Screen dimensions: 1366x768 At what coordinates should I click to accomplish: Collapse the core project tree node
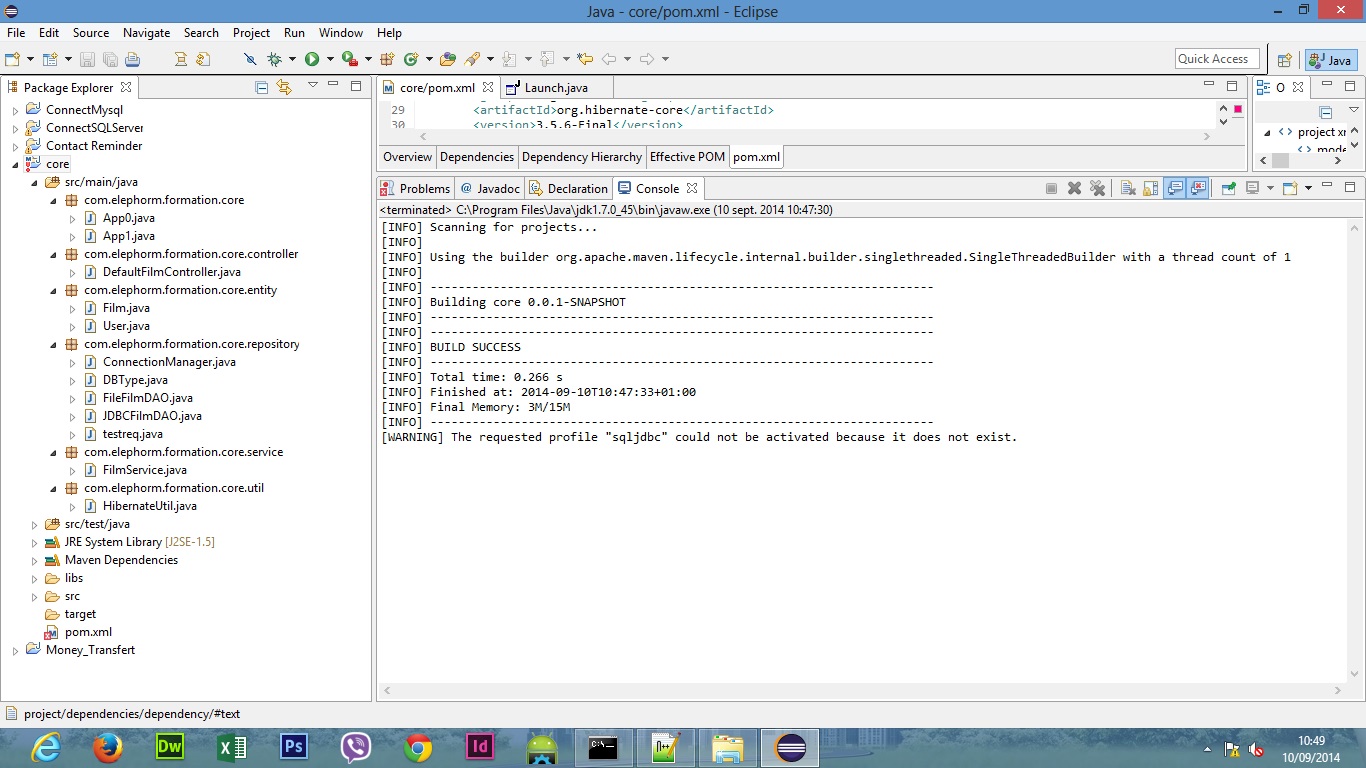(x=15, y=164)
